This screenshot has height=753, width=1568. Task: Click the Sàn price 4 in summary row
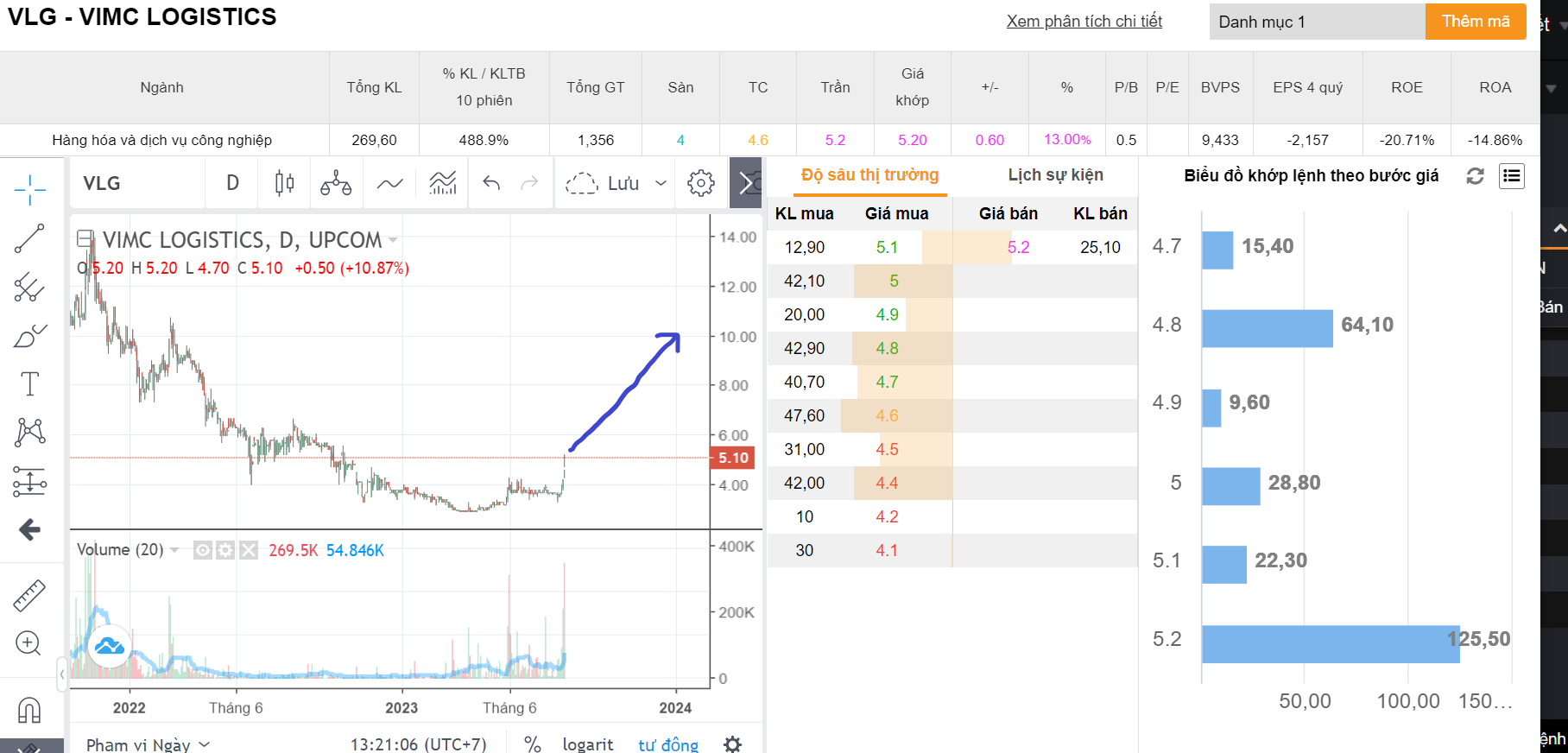680,140
